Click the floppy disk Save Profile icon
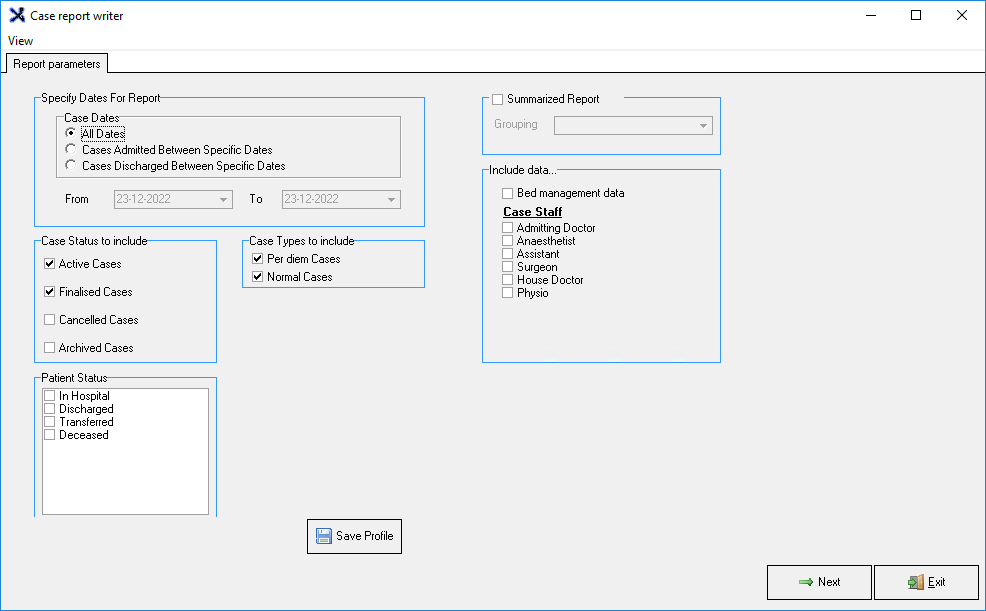986x611 pixels. coord(323,536)
